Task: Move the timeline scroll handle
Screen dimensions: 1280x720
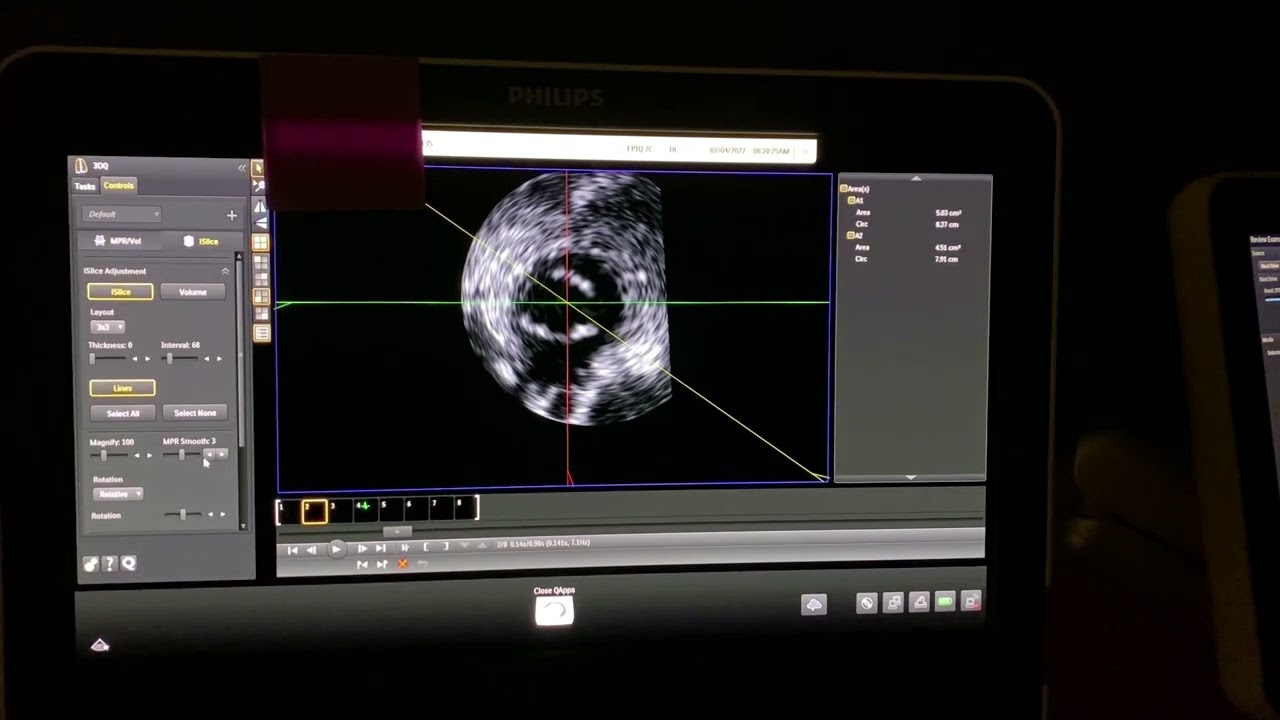Action: pyautogui.click(x=397, y=532)
